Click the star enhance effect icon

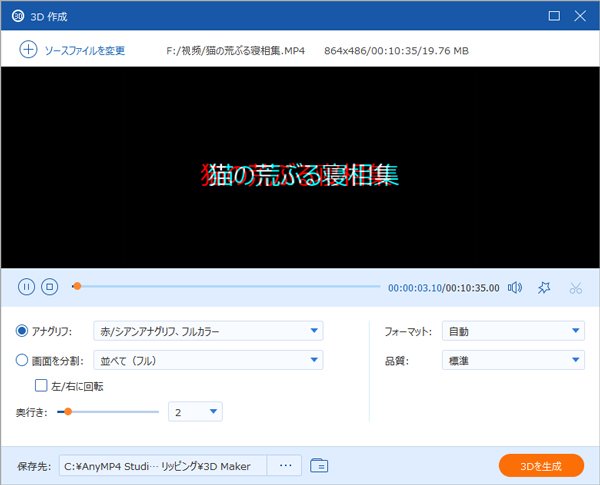pos(544,287)
